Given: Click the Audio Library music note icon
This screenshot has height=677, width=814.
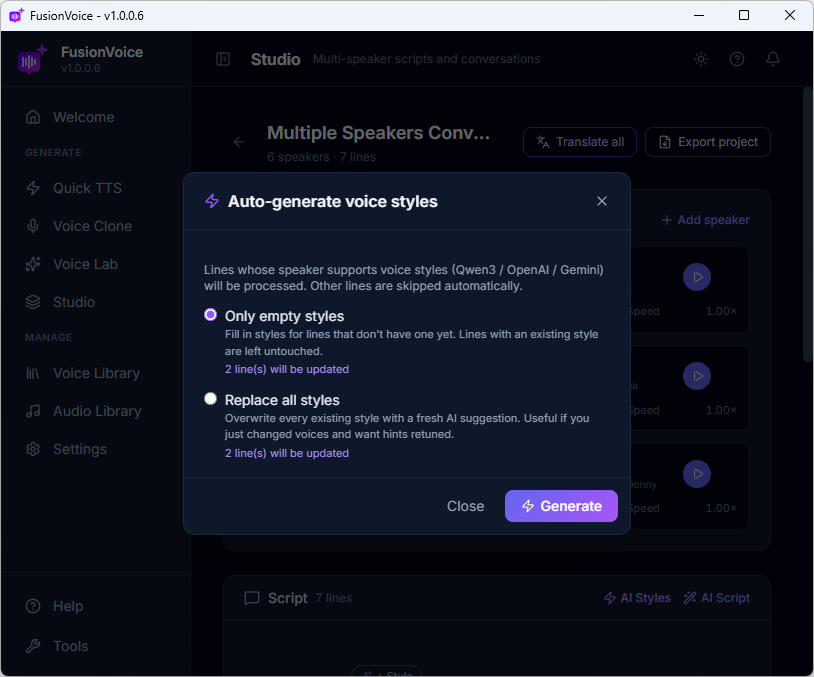Looking at the screenshot, I should point(33,411).
